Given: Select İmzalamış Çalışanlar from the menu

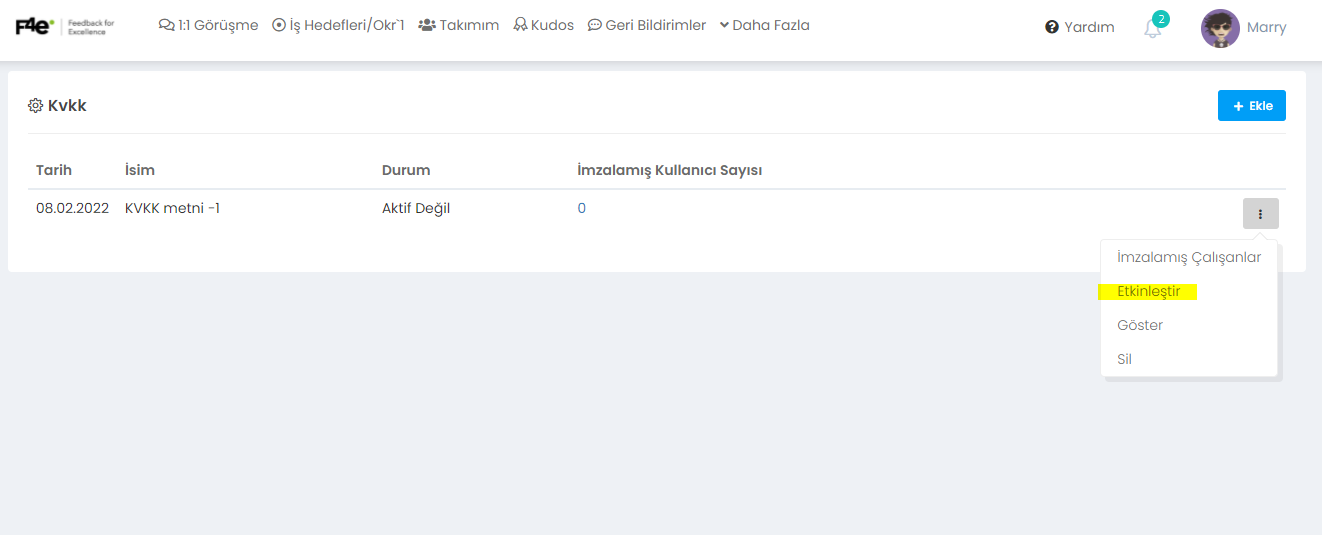Looking at the screenshot, I should pos(1189,258).
